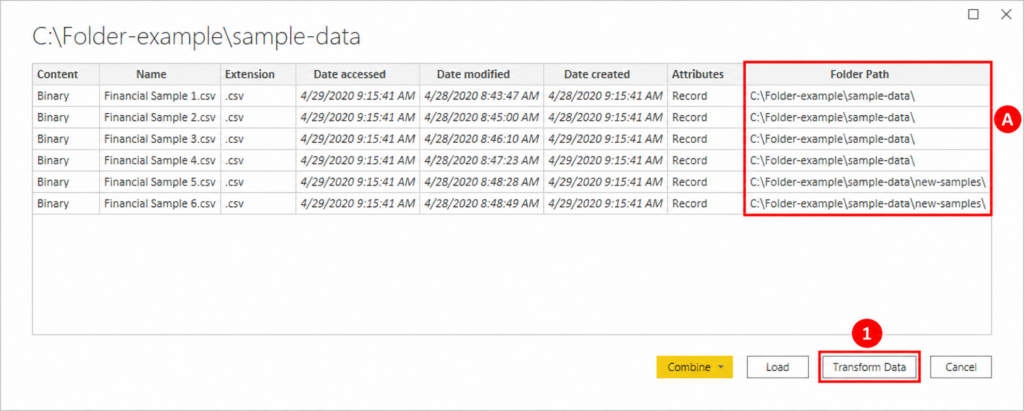Select Financial Sample 3.csv name cell
The height and width of the screenshot is (411, 1024).
pos(160,139)
